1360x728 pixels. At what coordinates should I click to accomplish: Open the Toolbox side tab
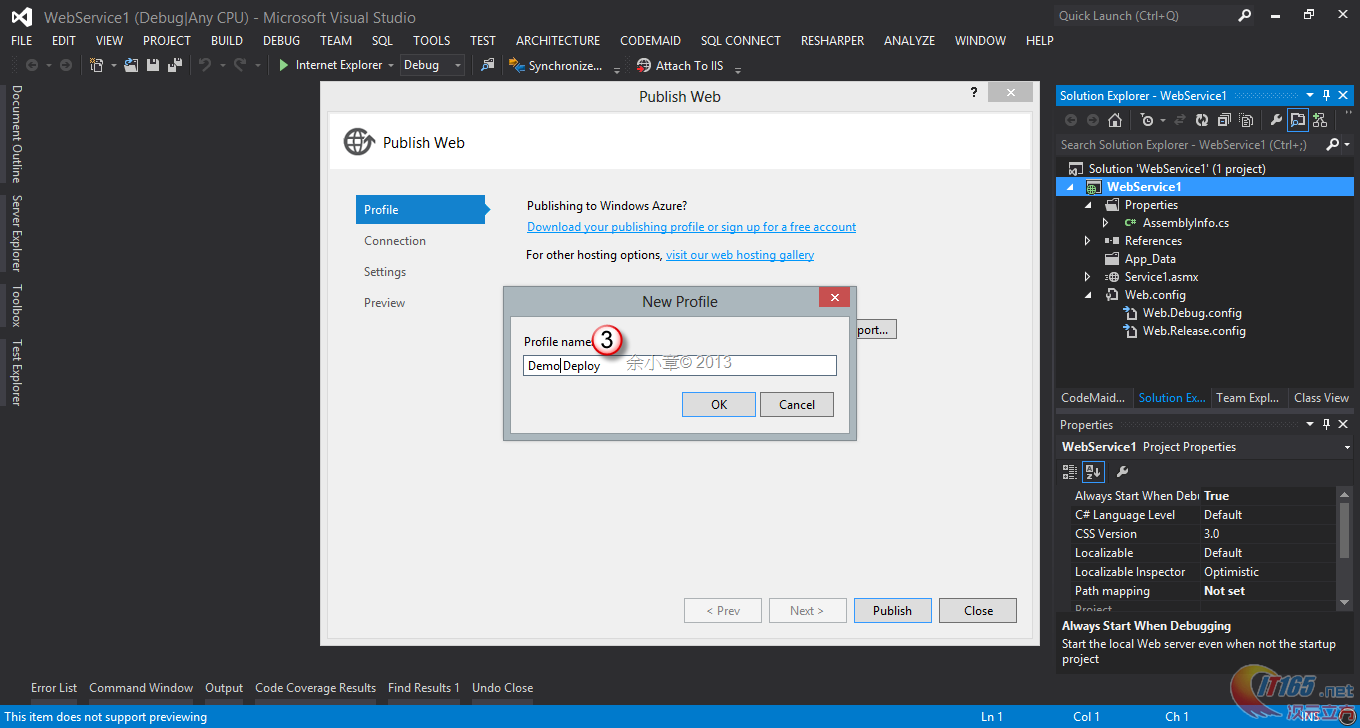16,306
